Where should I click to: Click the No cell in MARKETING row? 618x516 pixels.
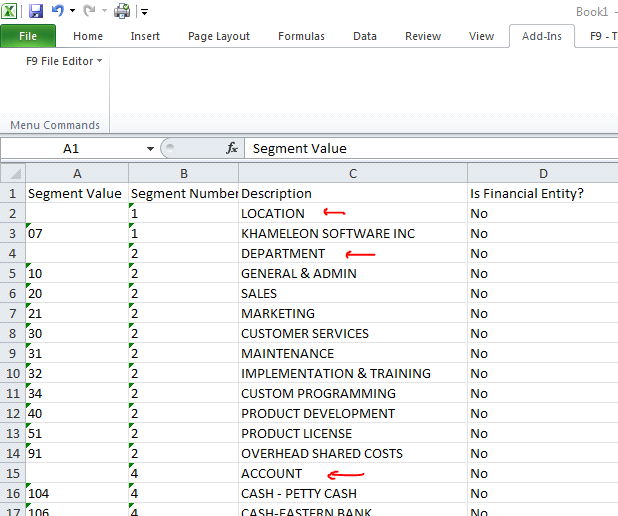coord(543,313)
